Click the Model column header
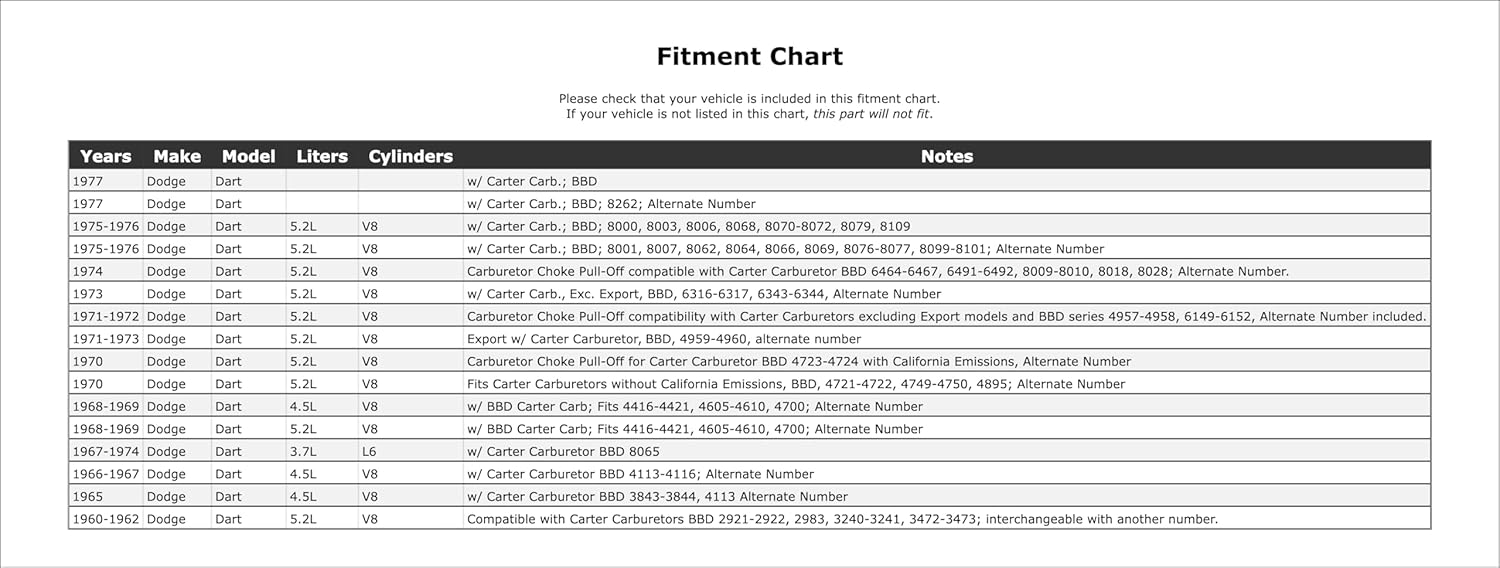1500x568 pixels. point(248,156)
